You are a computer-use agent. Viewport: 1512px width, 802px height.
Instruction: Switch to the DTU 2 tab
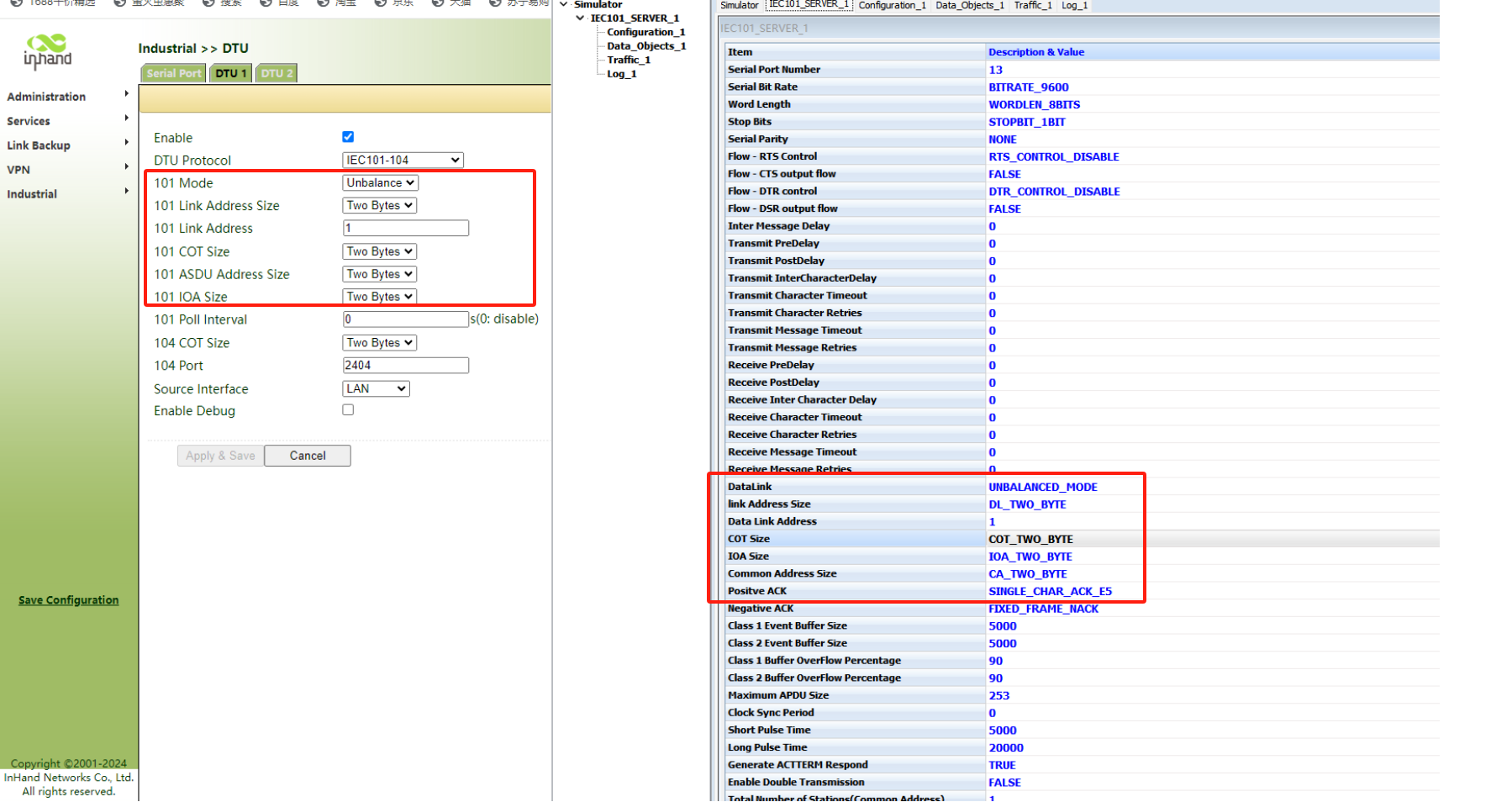[277, 73]
